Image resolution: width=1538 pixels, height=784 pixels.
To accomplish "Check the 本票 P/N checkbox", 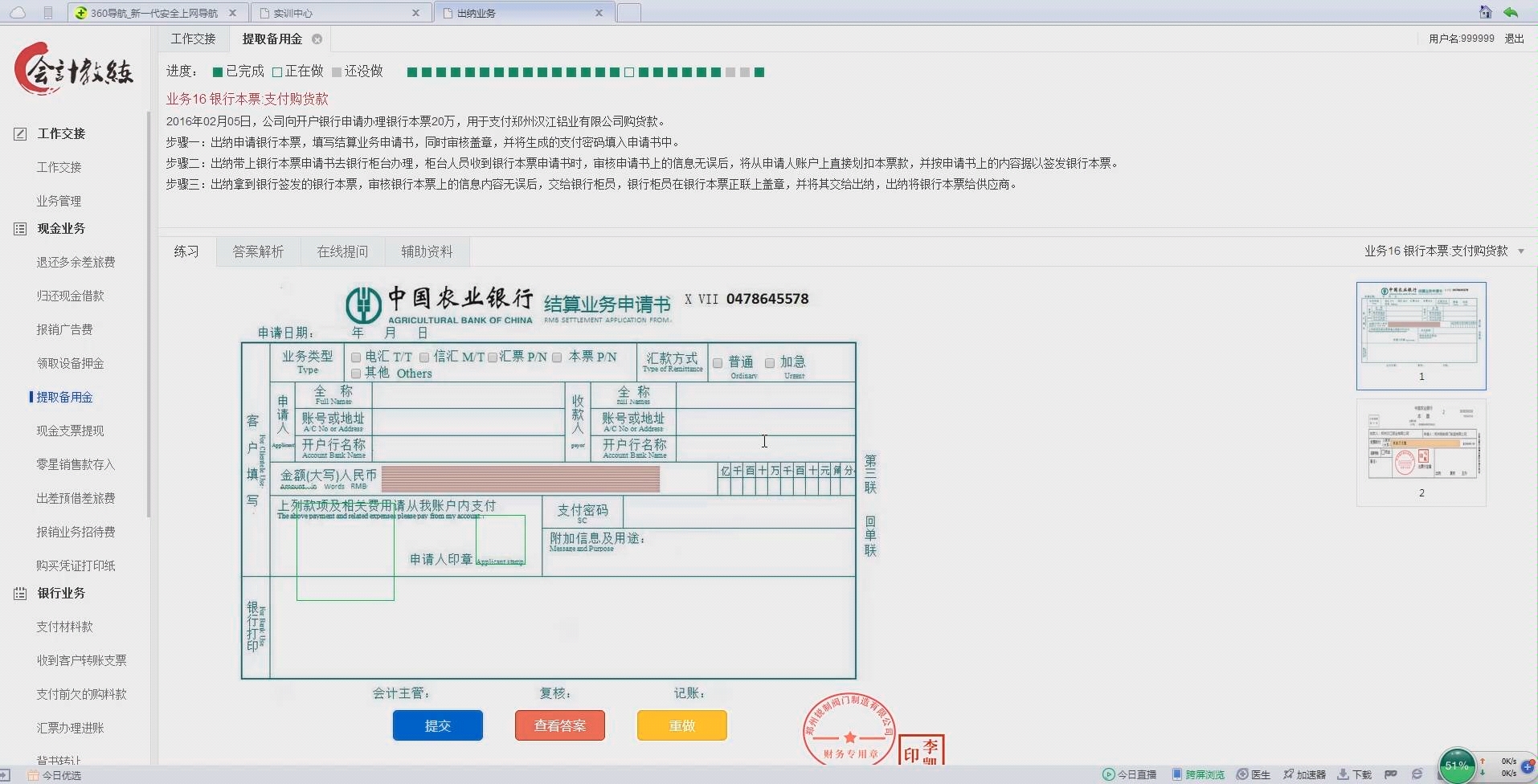I will pos(558,357).
